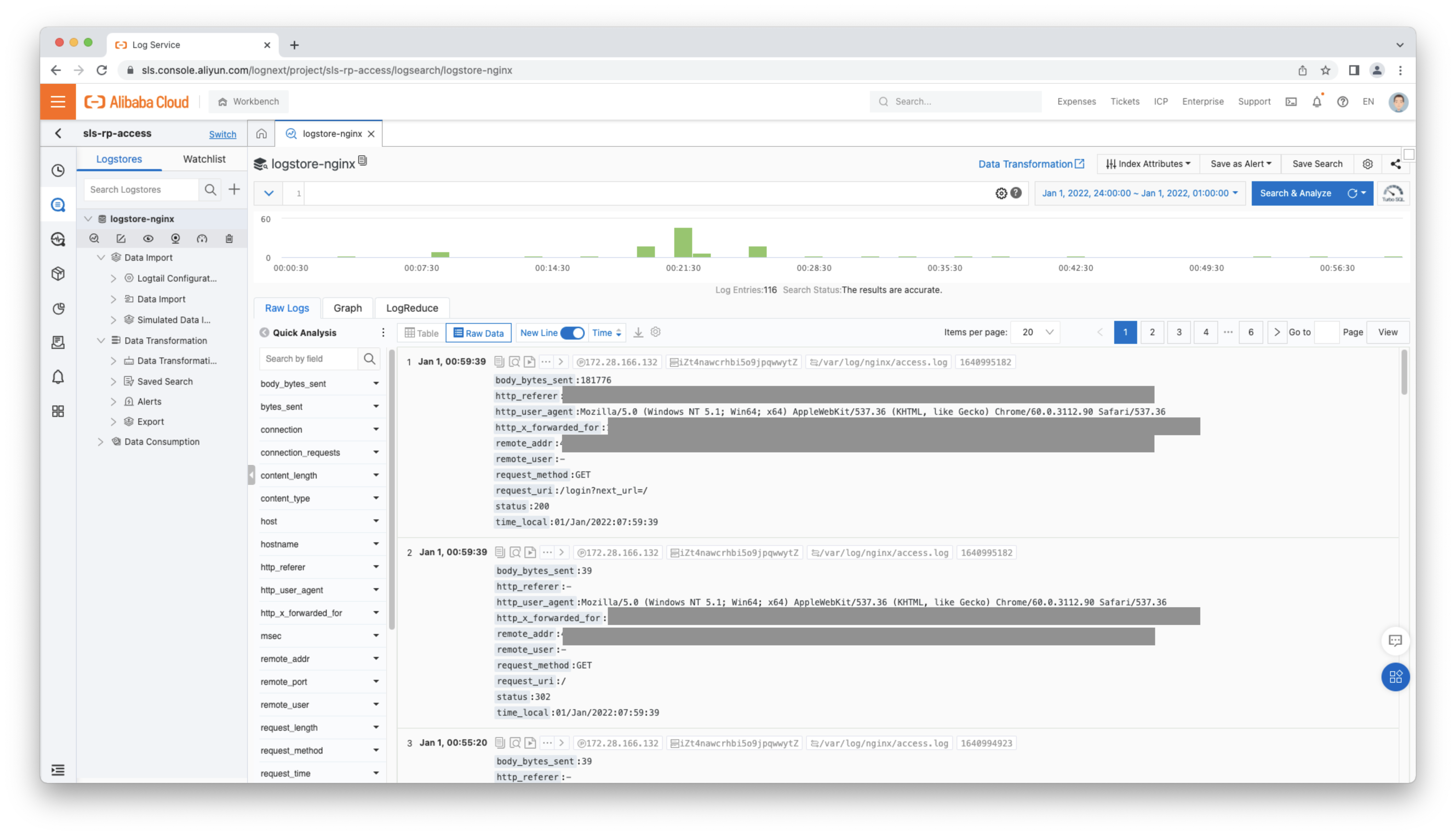Click the eye icon under logstore-nginx

[x=148, y=238]
